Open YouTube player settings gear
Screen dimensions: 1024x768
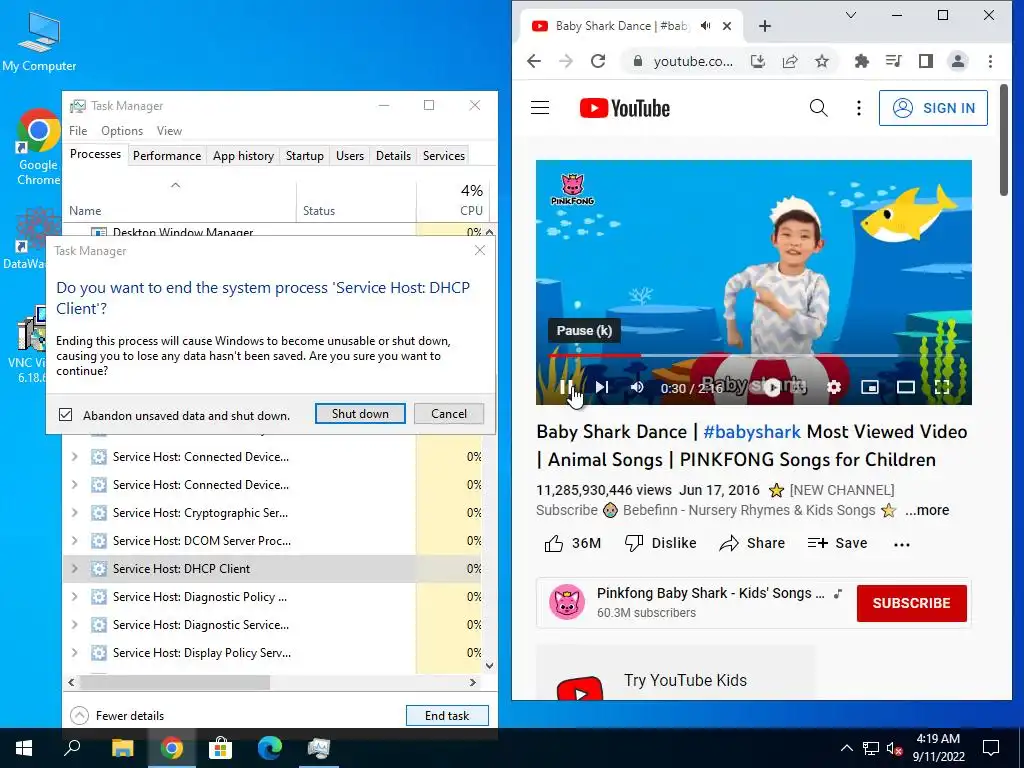click(x=833, y=387)
